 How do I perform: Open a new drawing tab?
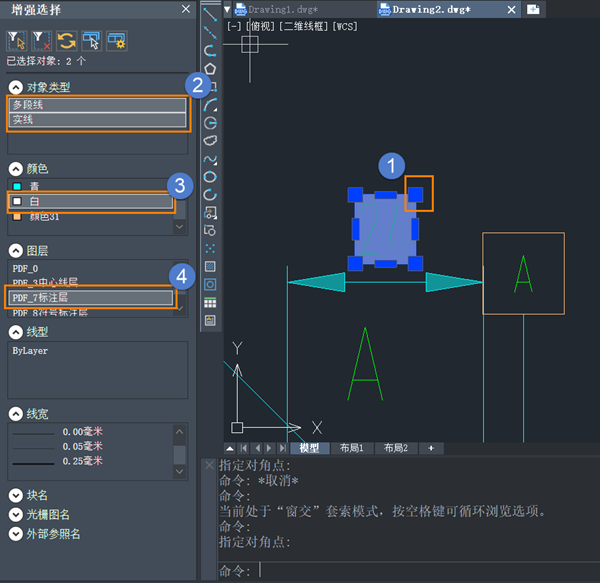[533, 10]
